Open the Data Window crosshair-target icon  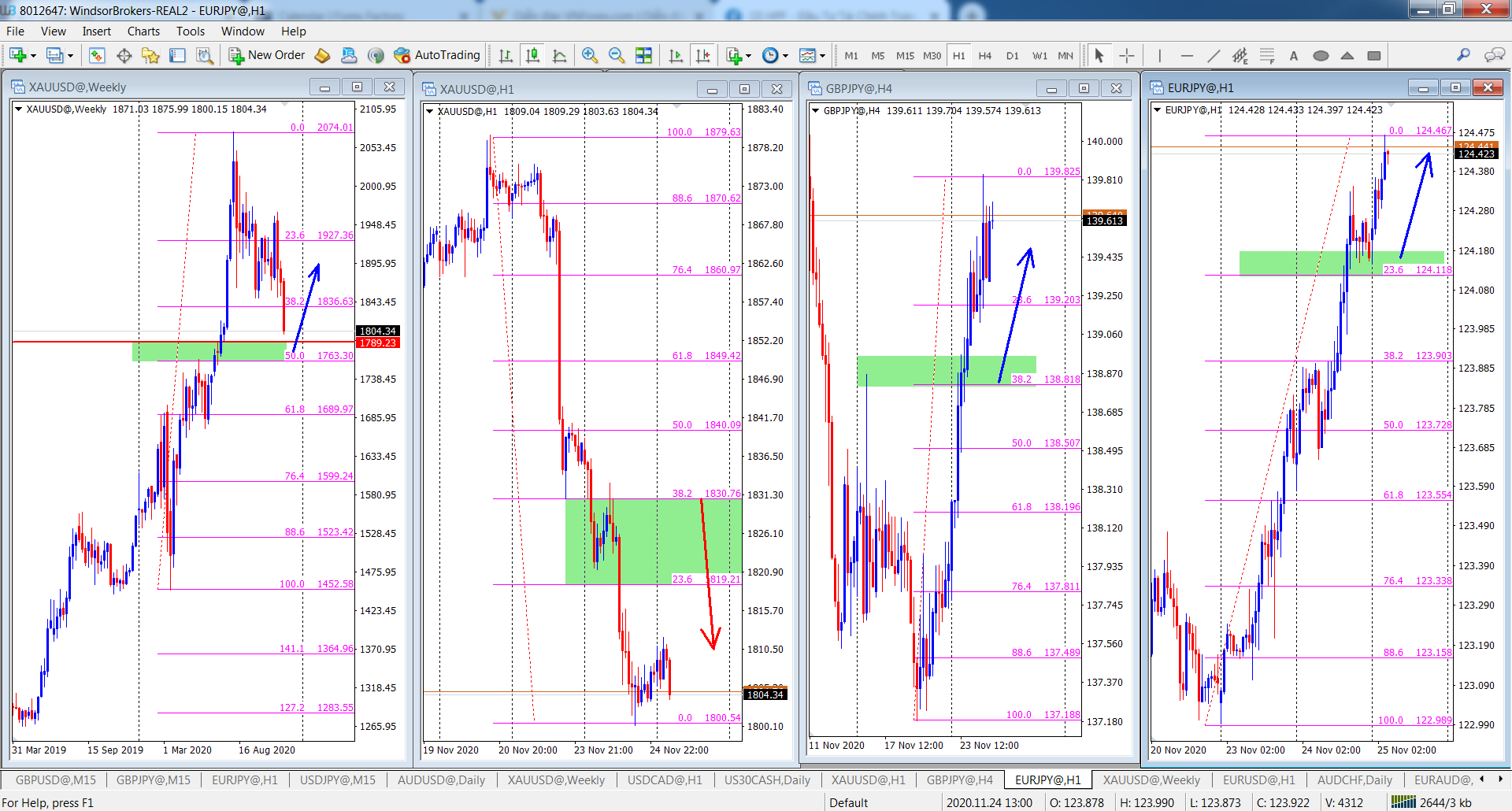124,55
